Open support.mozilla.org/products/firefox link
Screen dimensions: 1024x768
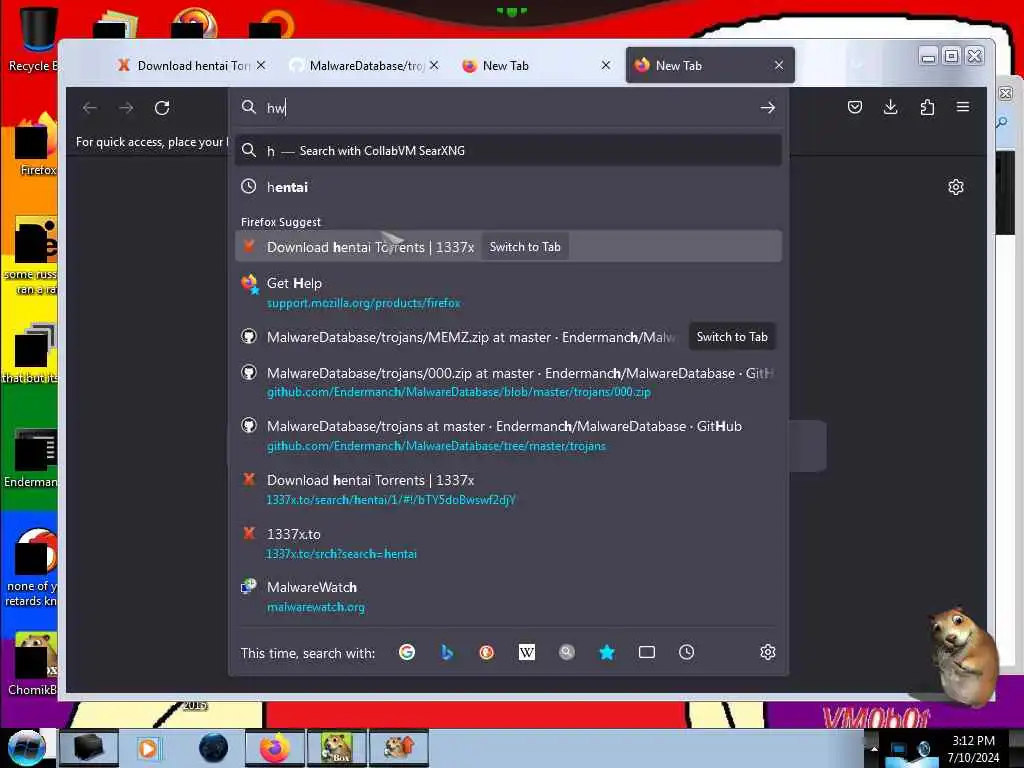click(x=363, y=303)
